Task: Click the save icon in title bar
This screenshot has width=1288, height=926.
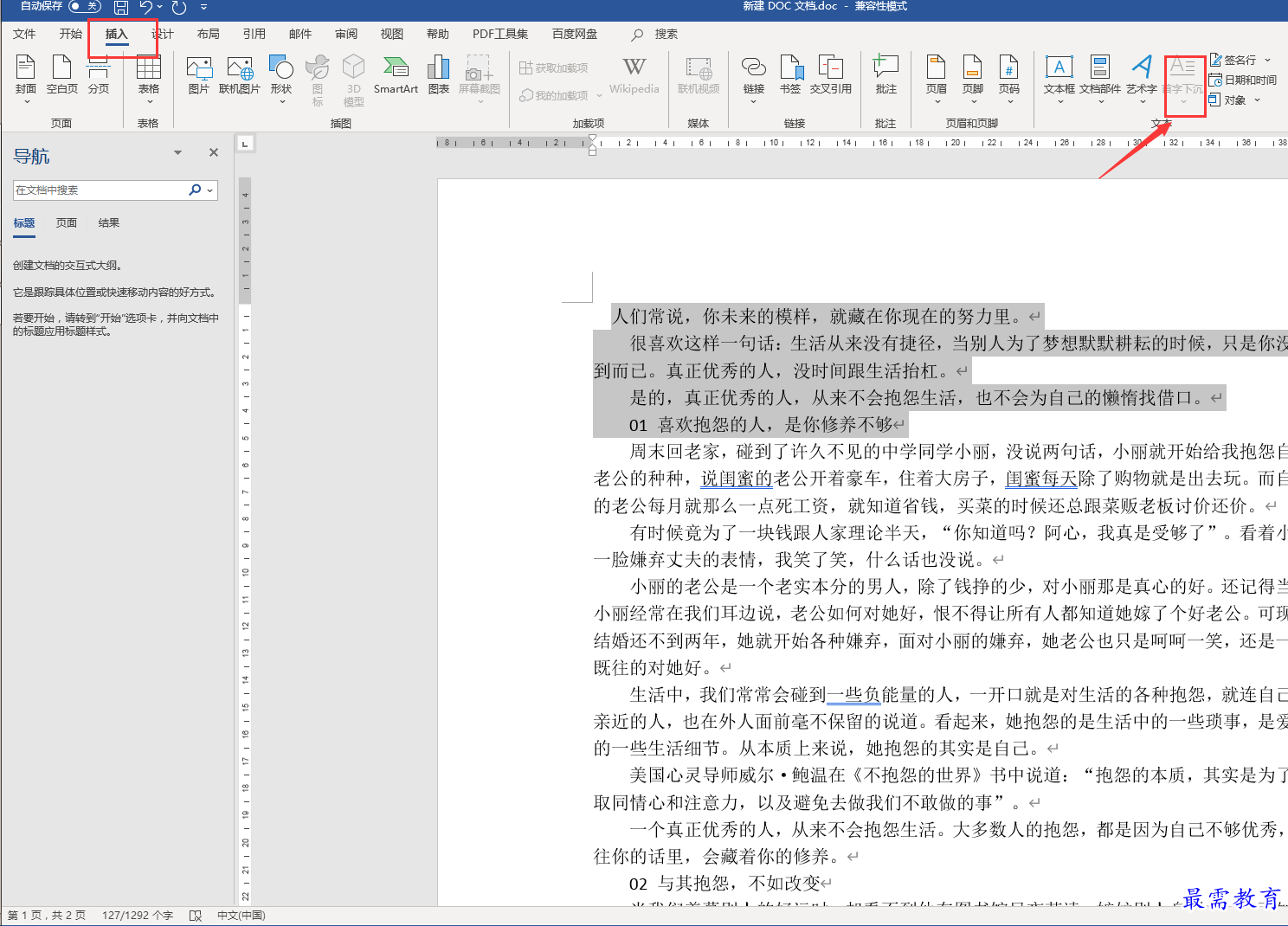Action: click(121, 7)
